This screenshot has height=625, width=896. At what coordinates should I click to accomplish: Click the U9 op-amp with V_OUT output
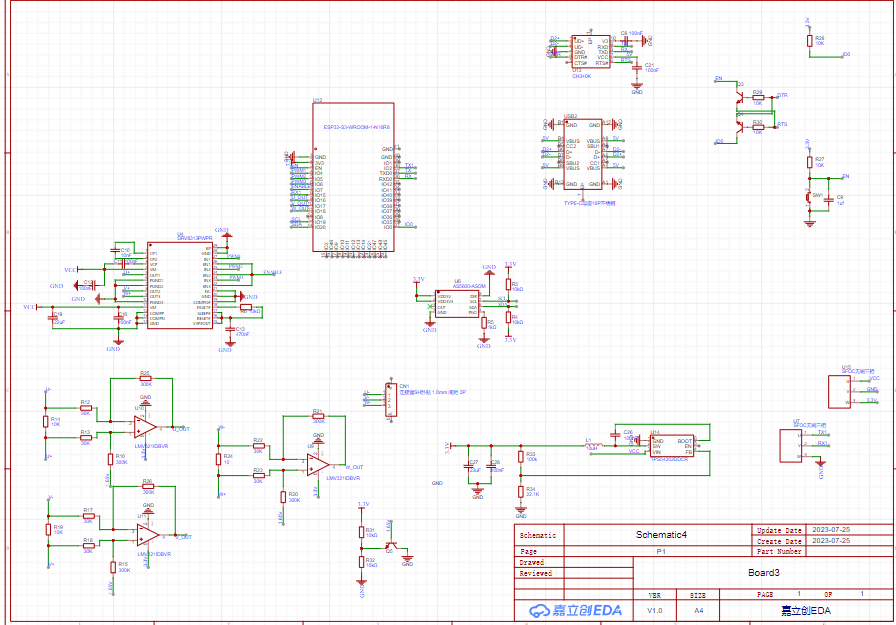pos(319,464)
